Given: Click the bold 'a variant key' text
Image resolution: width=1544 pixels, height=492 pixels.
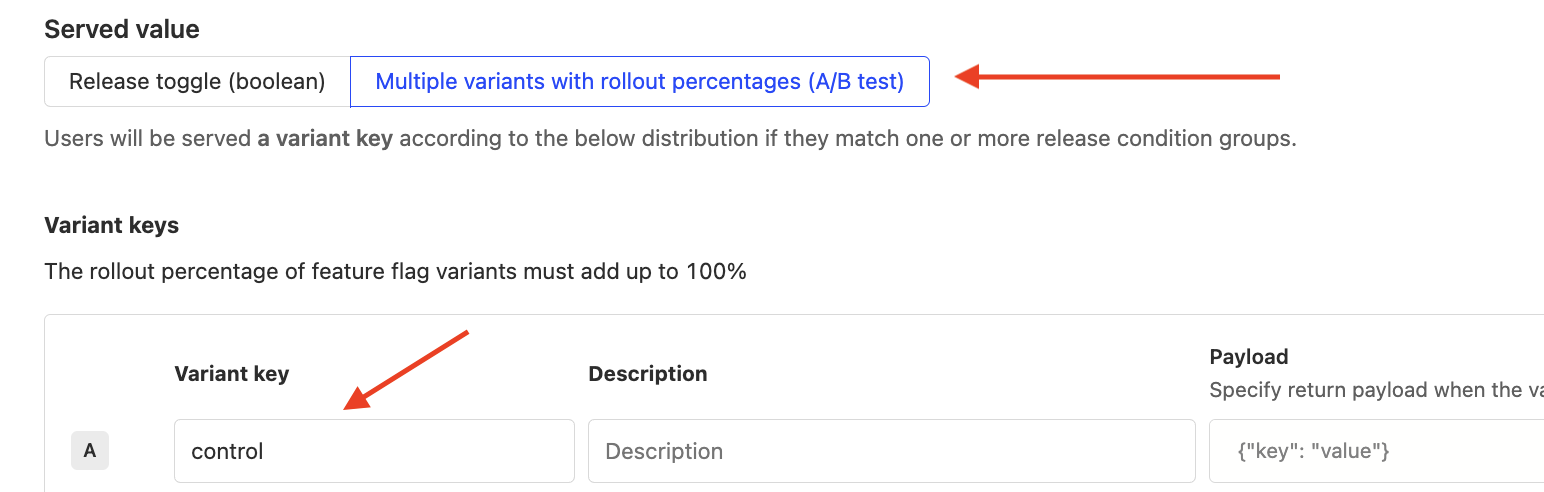Looking at the screenshot, I should (x=325, y=138).
